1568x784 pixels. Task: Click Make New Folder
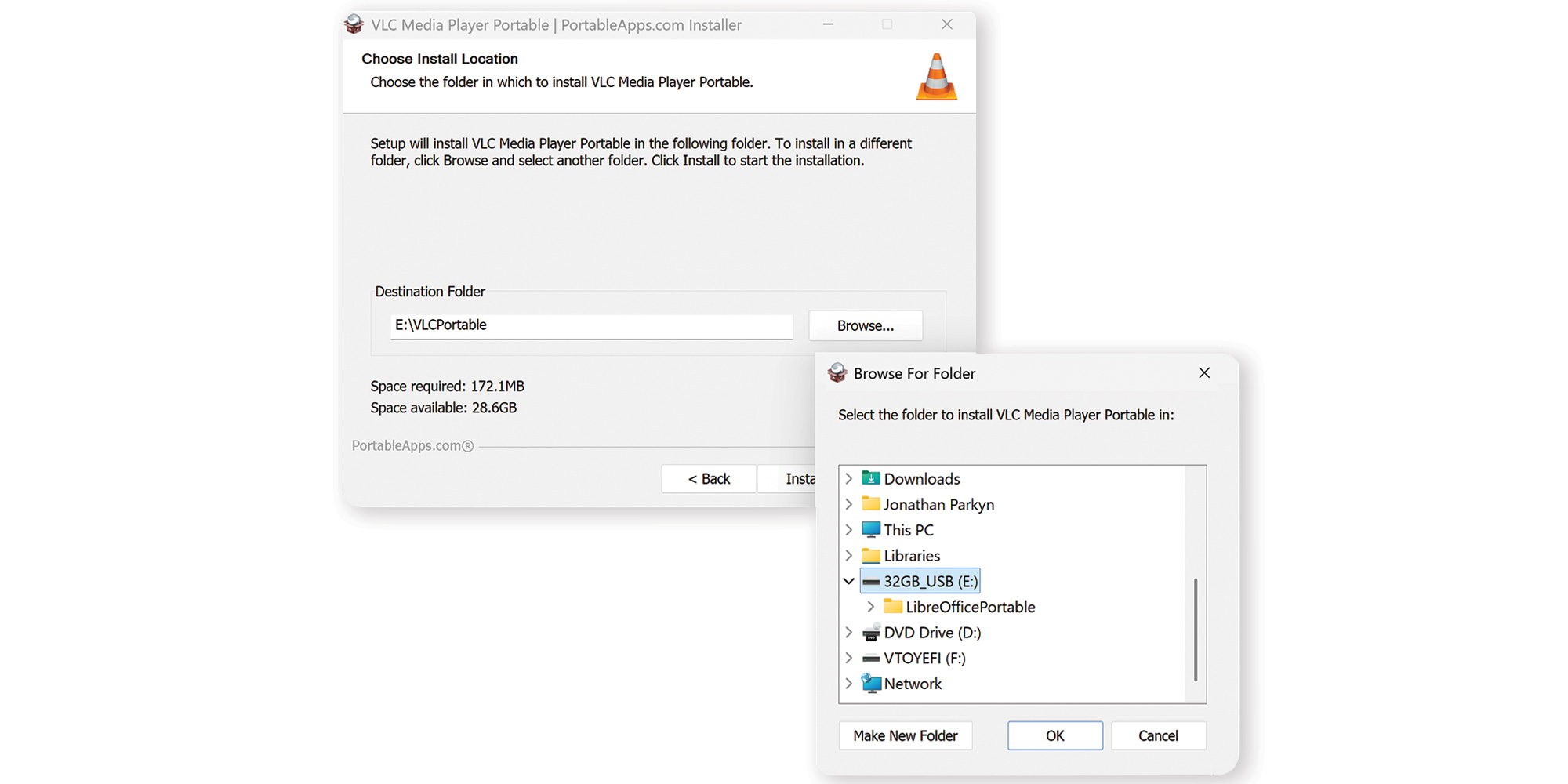[905, 735]
